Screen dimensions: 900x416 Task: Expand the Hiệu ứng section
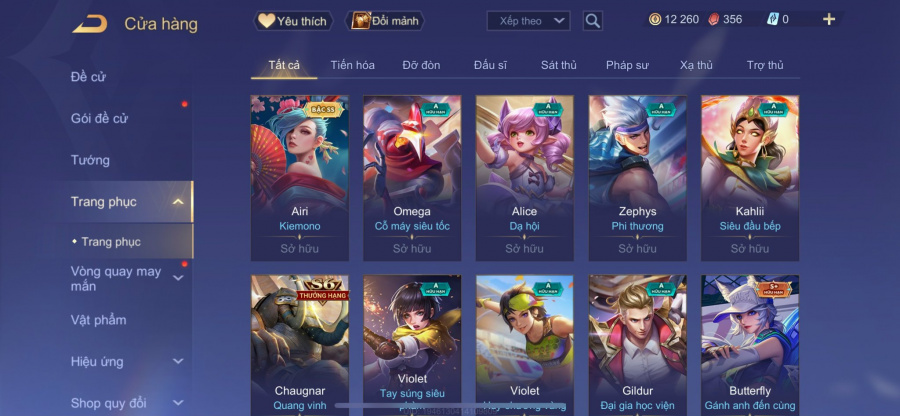[179, 361]
